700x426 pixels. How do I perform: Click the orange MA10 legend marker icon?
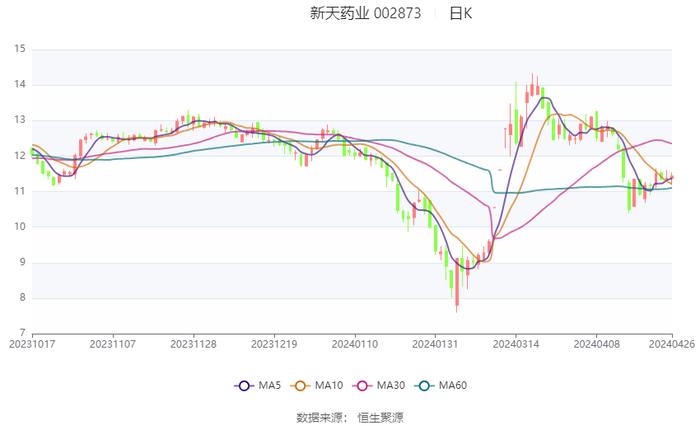300,386
